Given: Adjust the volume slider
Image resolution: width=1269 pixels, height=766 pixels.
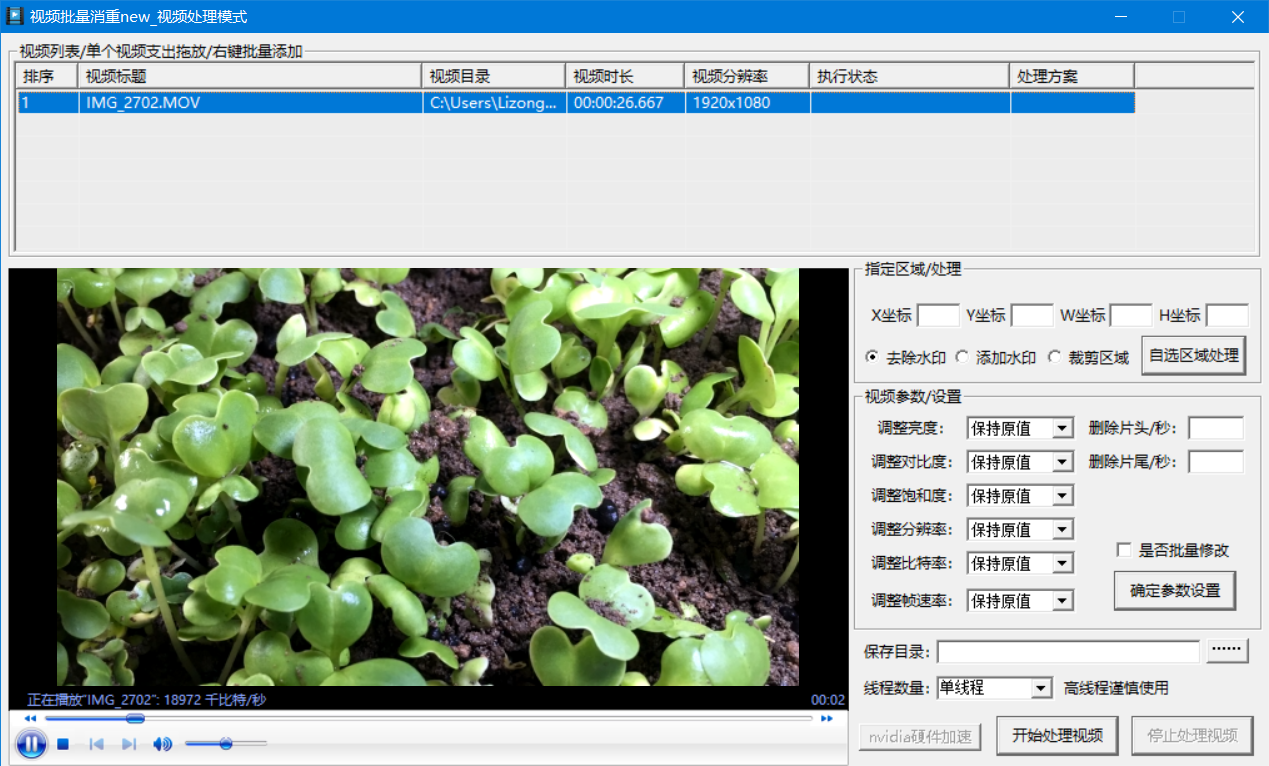Looking at the screenshot, I should pos(226,743).
